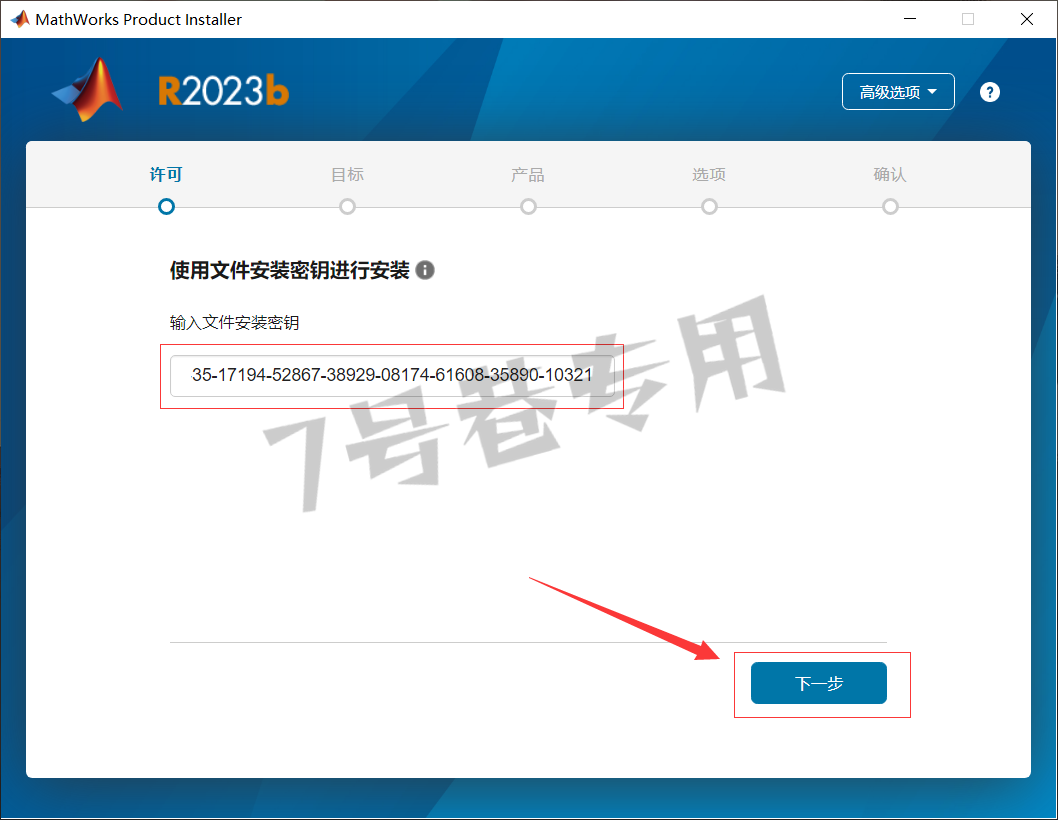The image size is (1058, 820).
Task: Click the 选项 step circle marker
Action: [x=709, y=207]
